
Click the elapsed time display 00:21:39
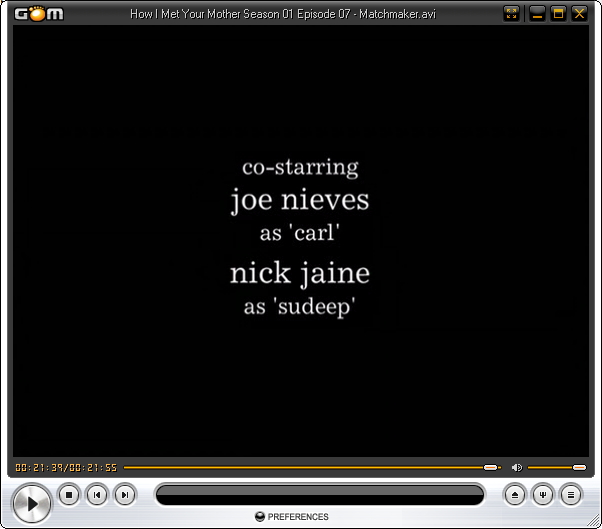coord(39,468)
